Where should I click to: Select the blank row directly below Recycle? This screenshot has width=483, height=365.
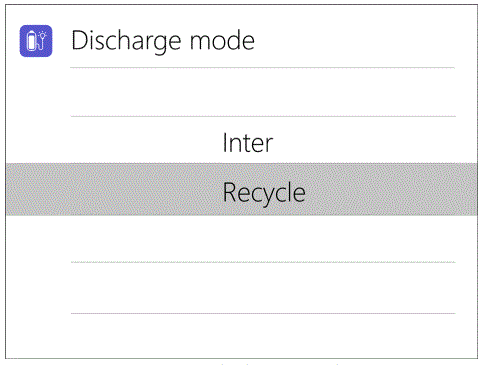(263, 239)
